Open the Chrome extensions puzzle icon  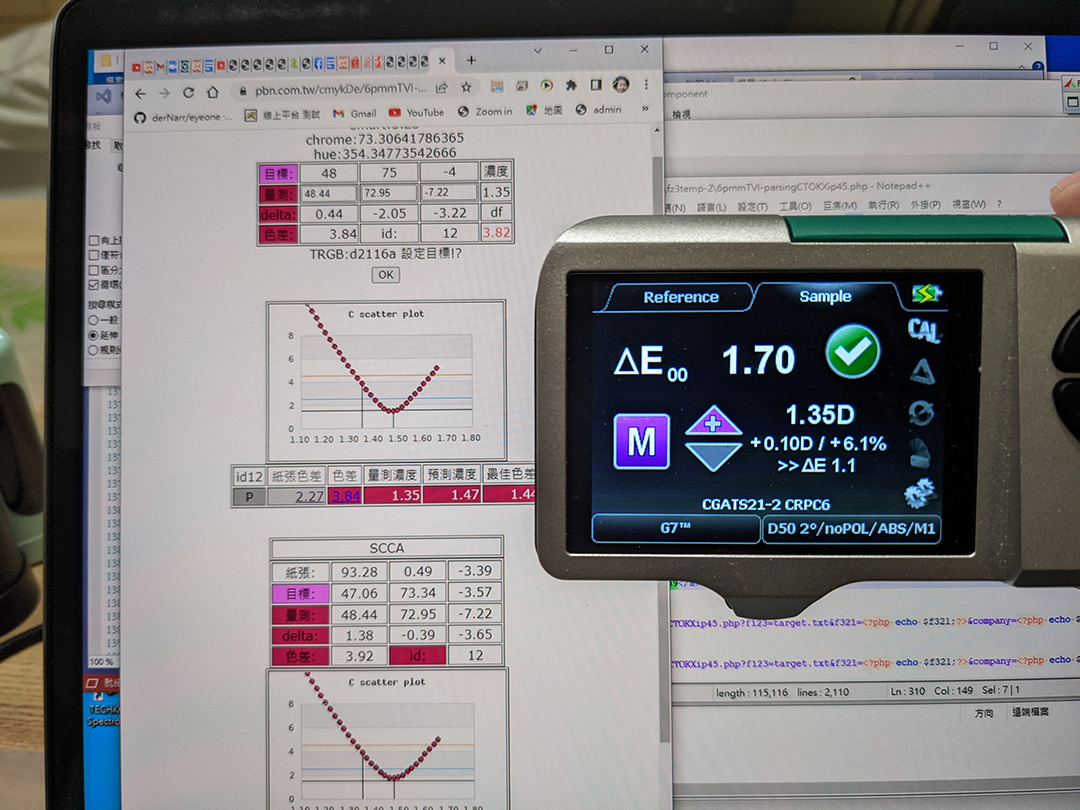point(571,85)
